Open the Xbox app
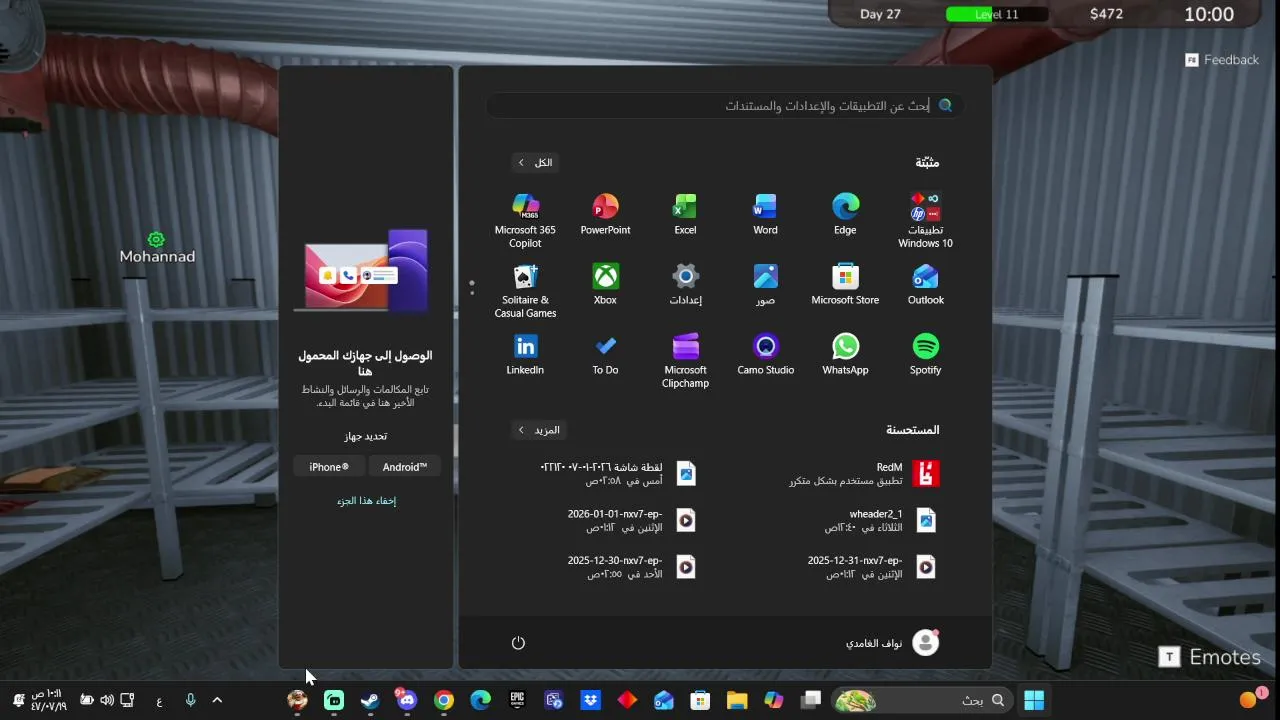 (x=605, y=284)
